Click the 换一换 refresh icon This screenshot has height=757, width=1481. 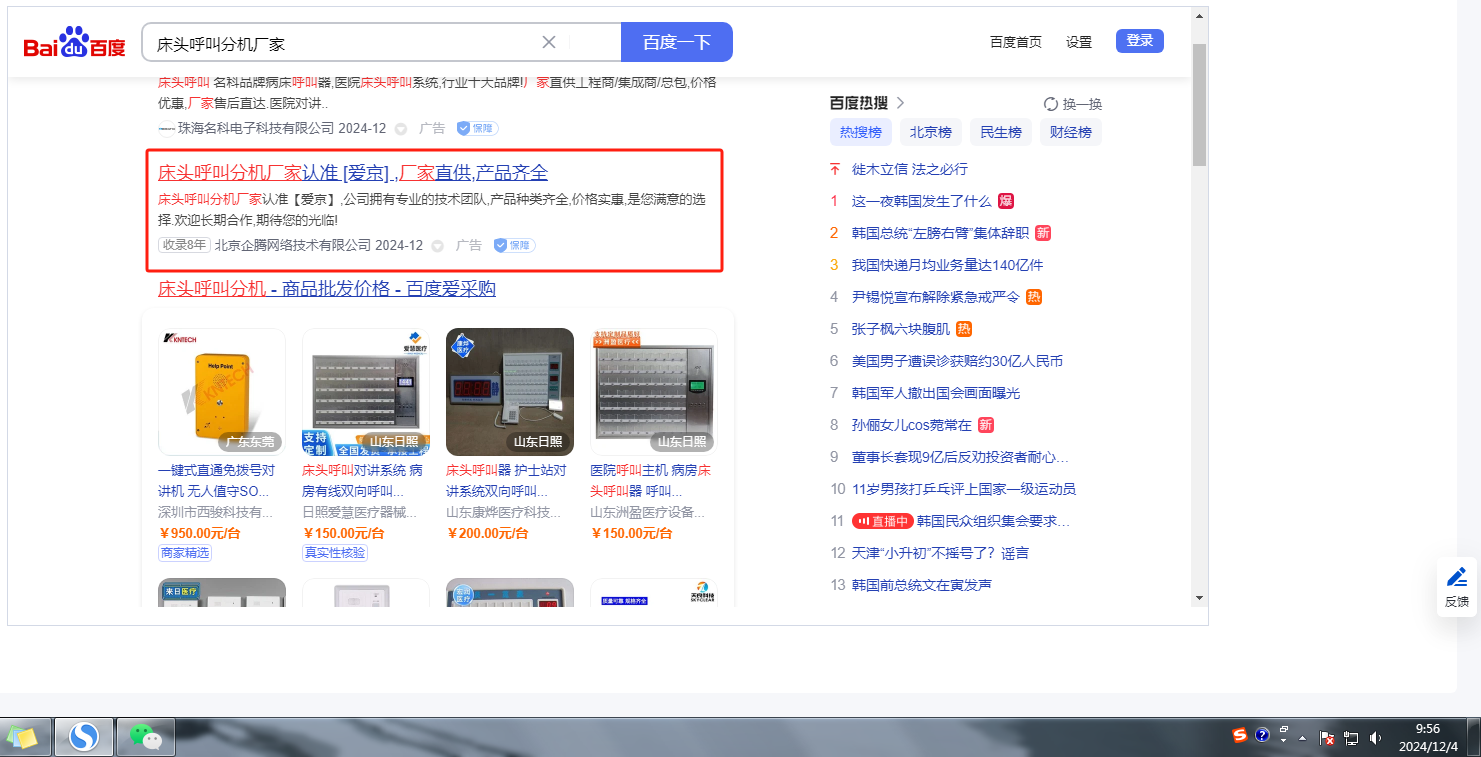point(1051,104)
